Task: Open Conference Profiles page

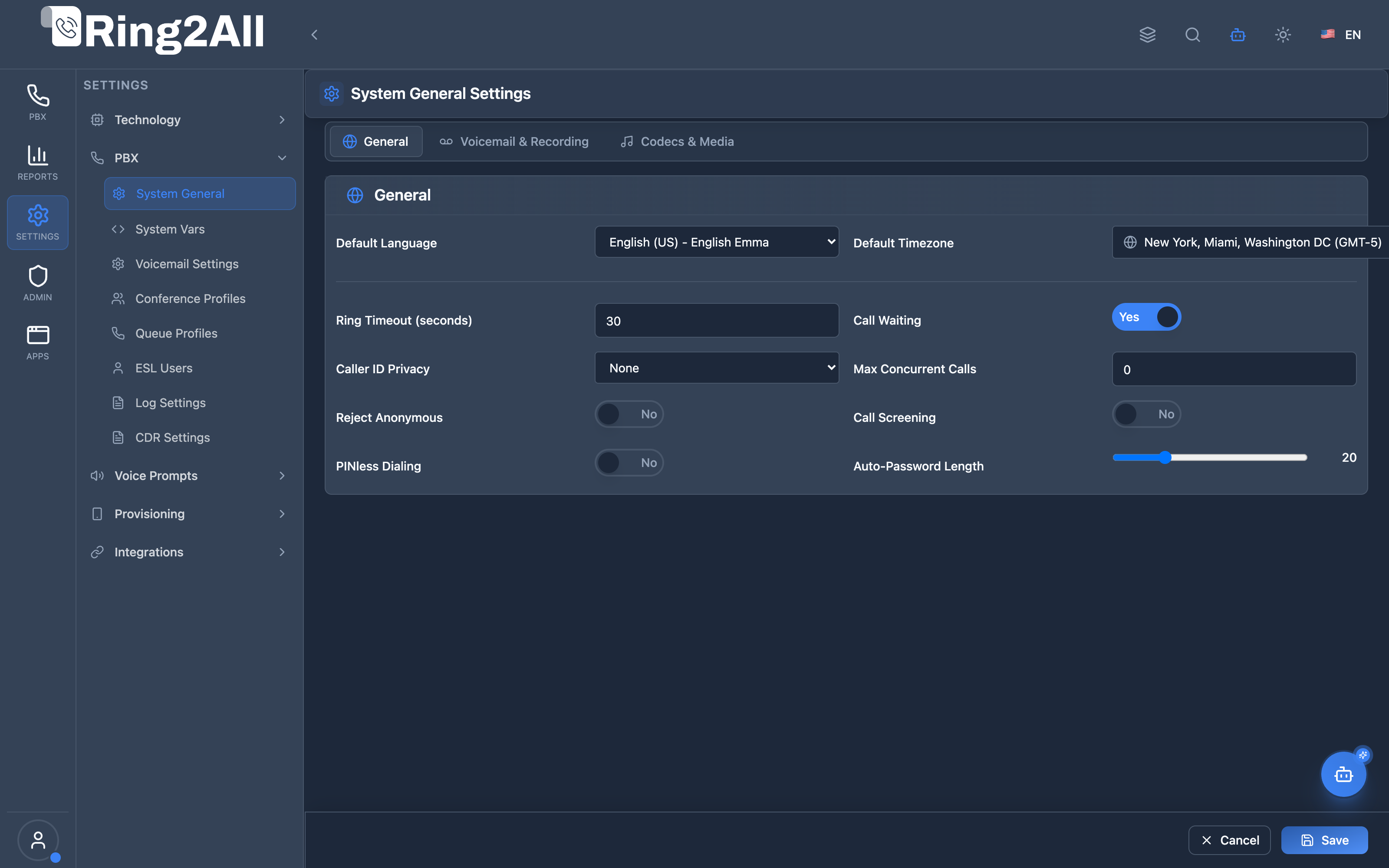Action: coord(200,299)
